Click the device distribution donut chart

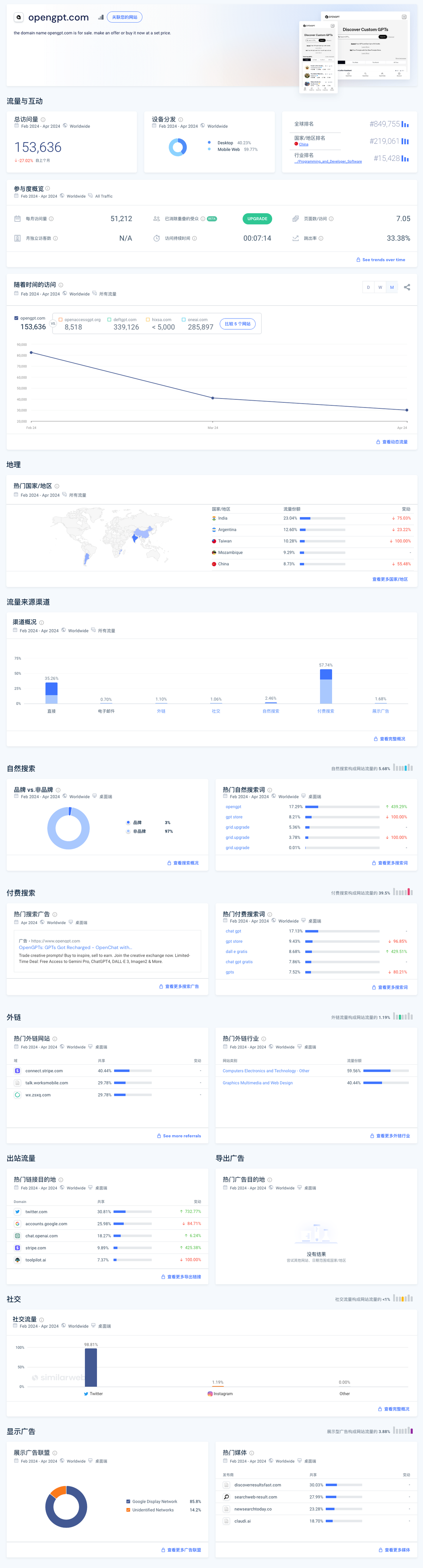(178, 147)
